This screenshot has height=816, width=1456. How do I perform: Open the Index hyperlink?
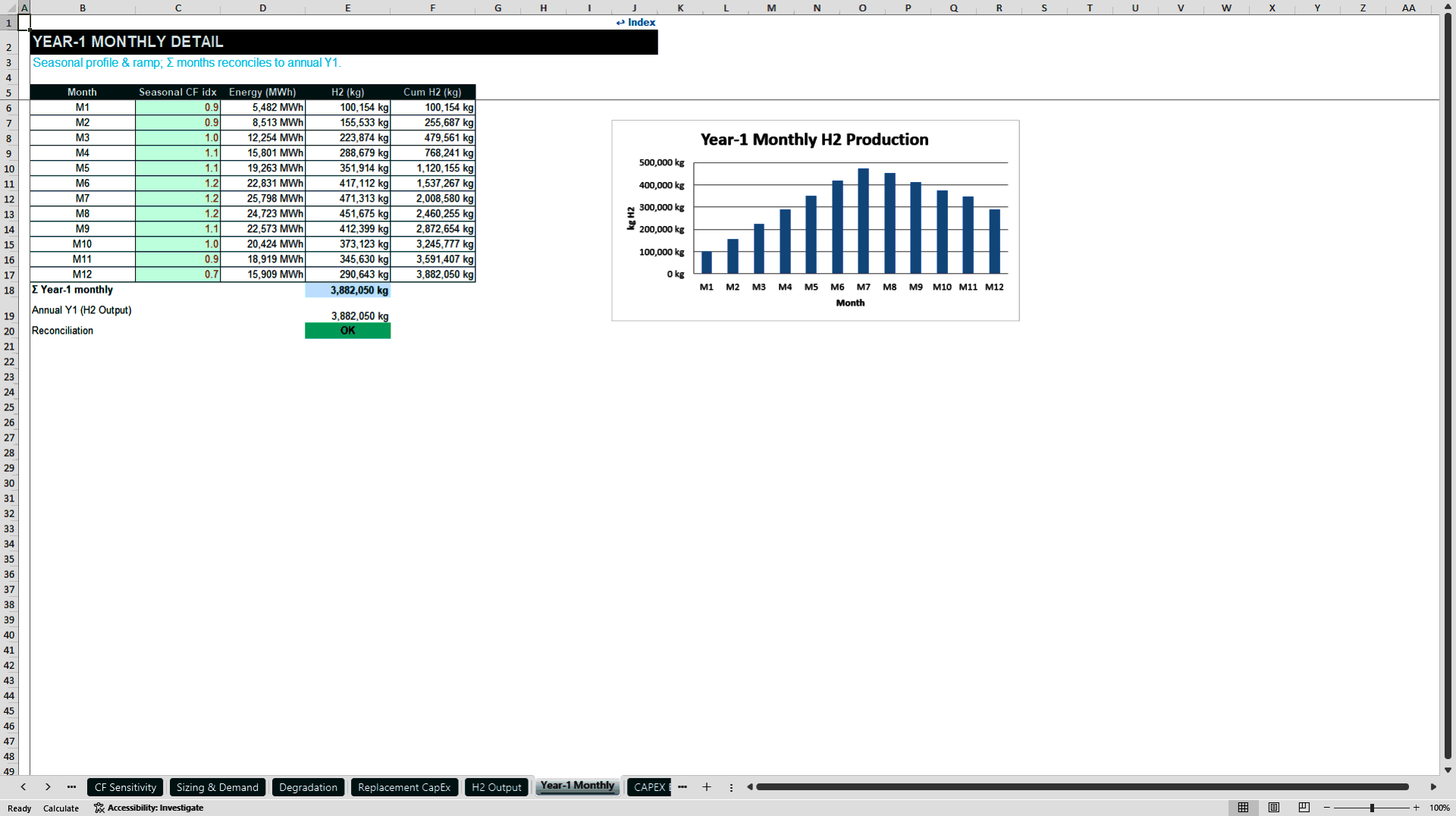635,22
